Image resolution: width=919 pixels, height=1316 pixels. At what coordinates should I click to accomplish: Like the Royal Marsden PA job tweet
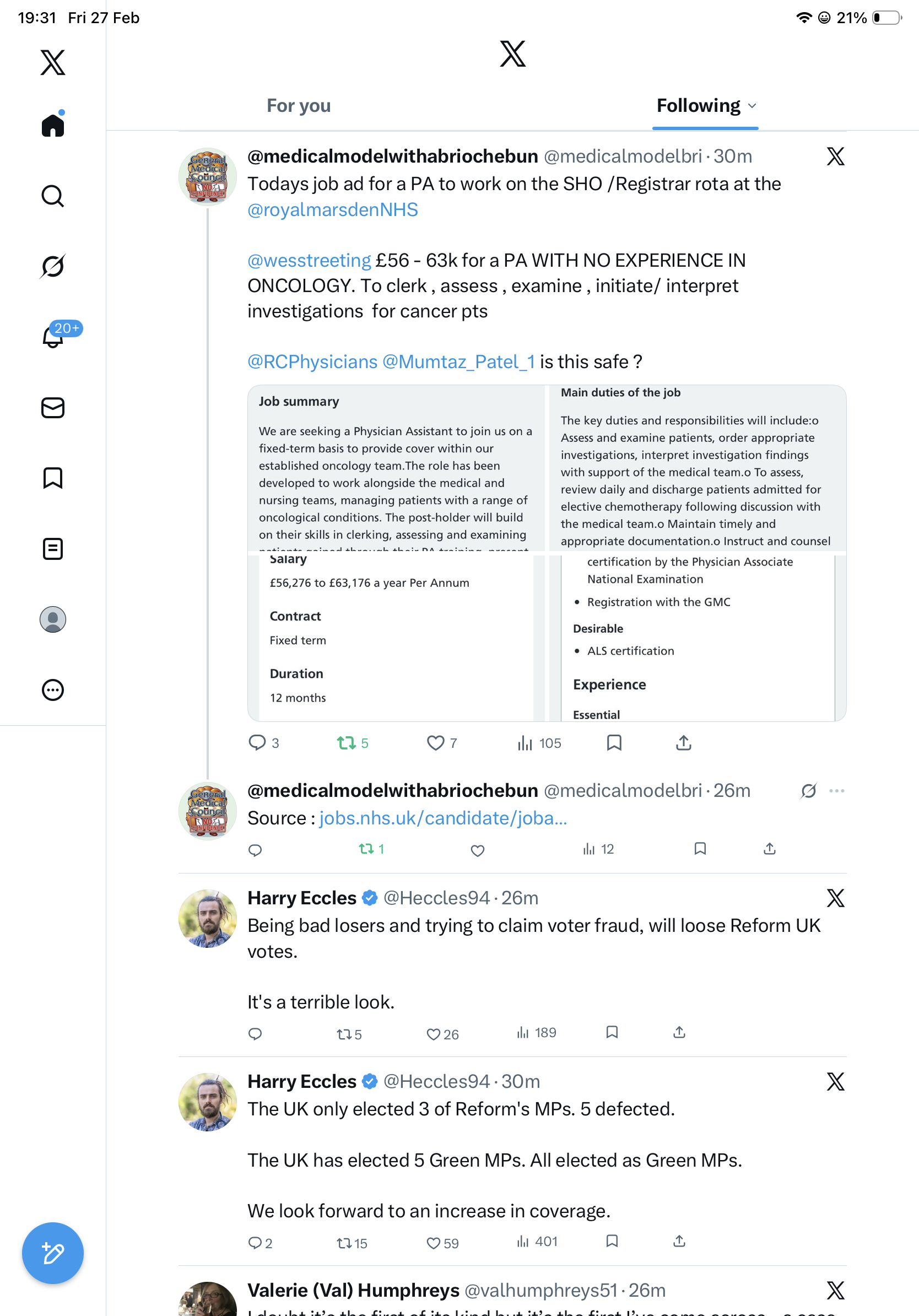435,743
